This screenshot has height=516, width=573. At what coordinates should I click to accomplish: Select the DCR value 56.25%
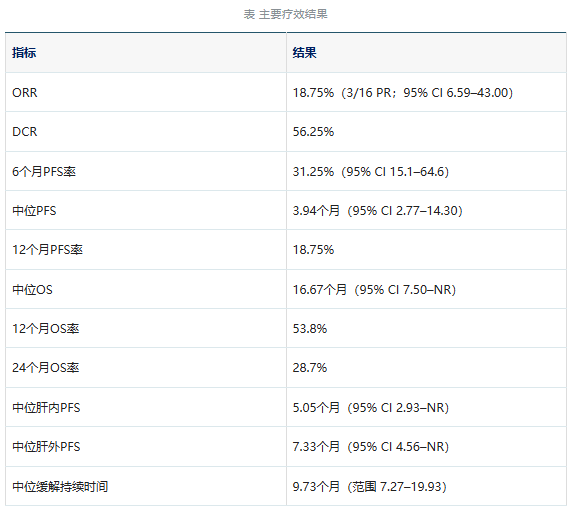click(x=313, y=132)
